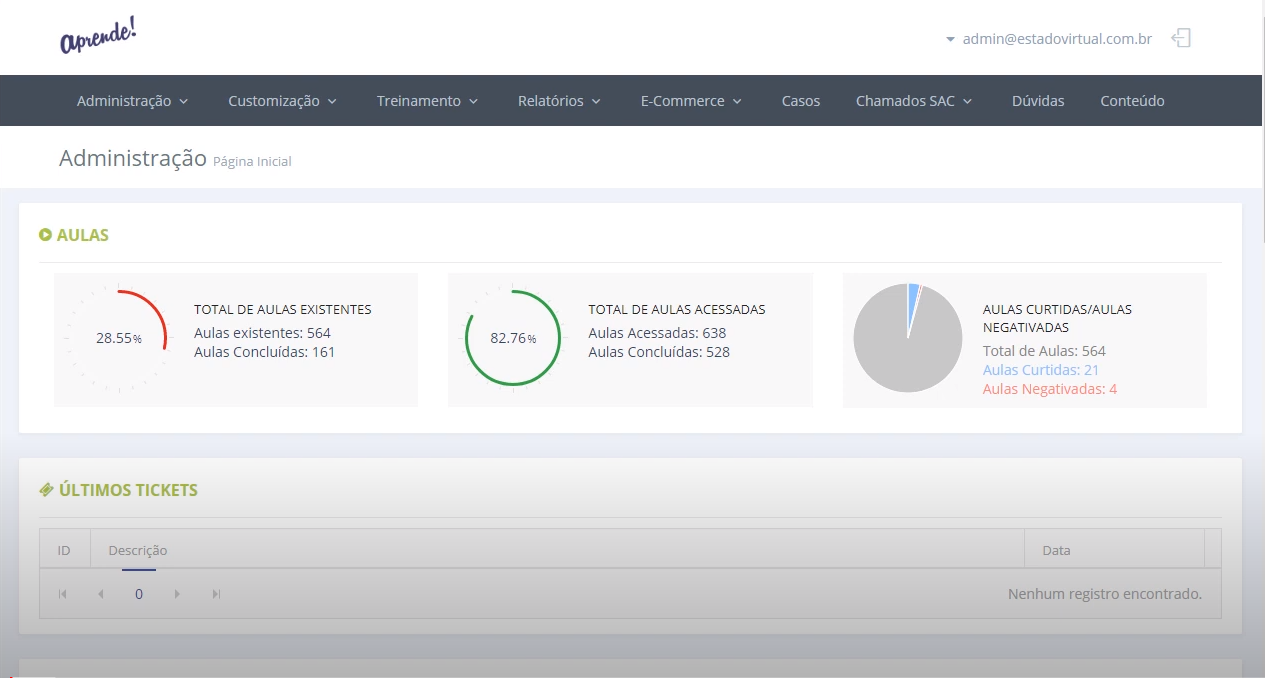Expand the Customização menu
This screenshot has height=678, width=1265.
coord(282,101)
